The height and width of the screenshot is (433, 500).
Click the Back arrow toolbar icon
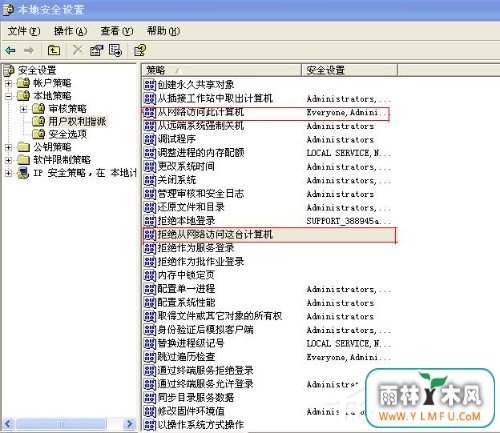(10, 50)
